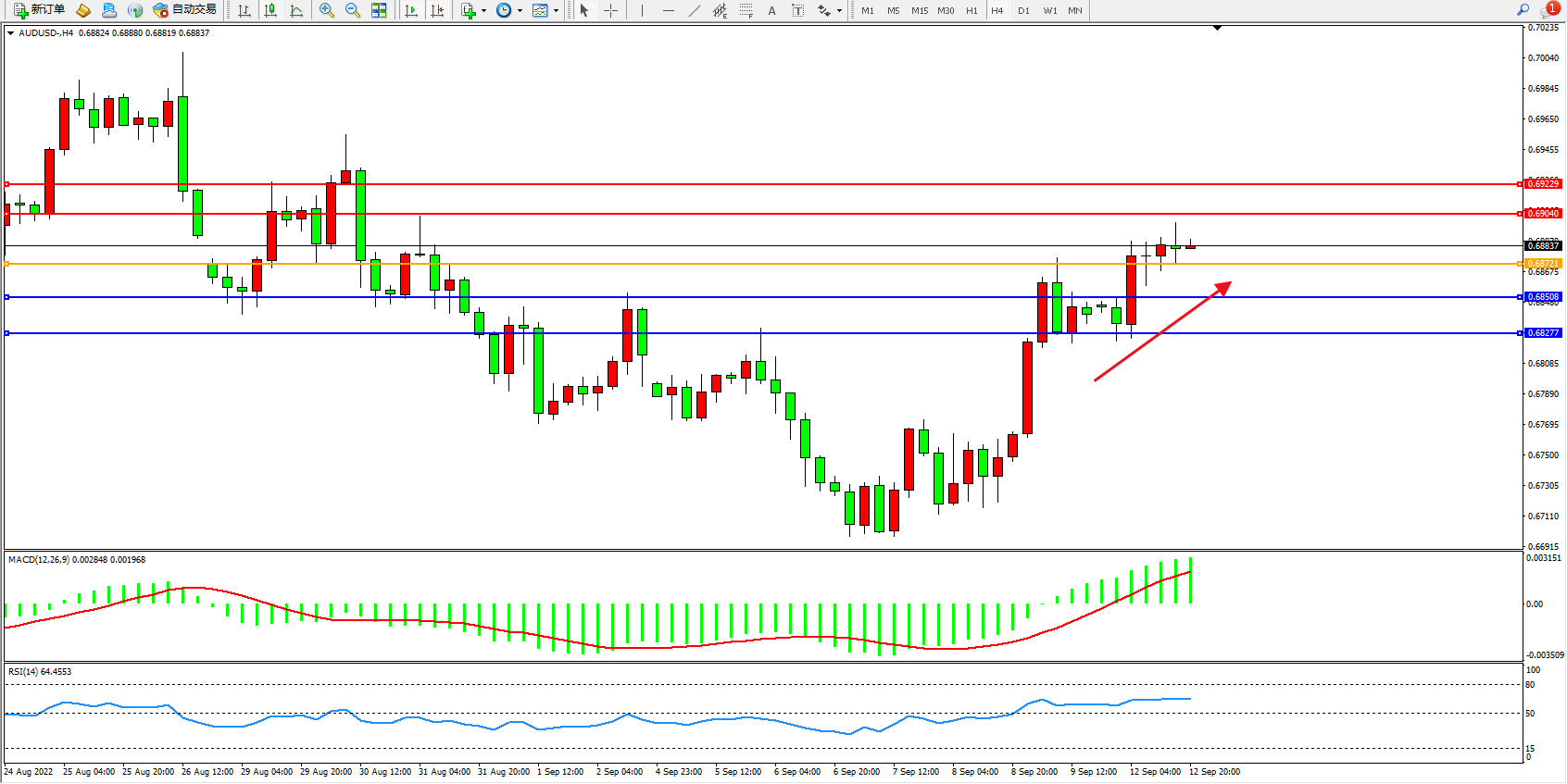The width and height of the screenshot is (1567, 784).
Task: Select the Fibonacci retracement tool
Action: coord(746,10)
